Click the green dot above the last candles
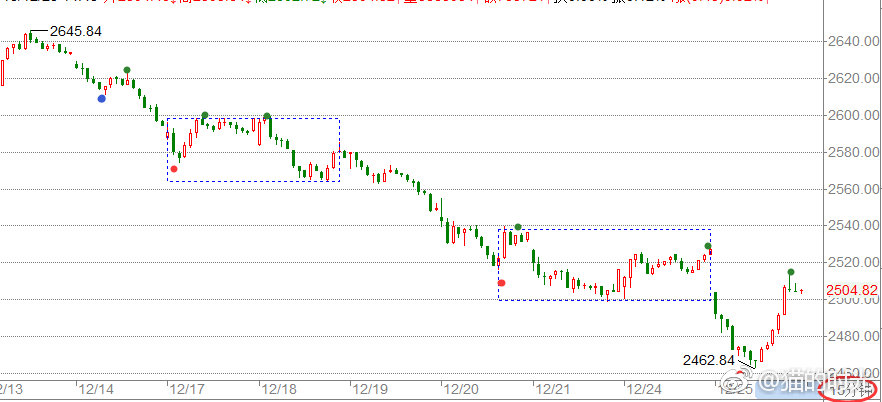 [x=791, y=272]
